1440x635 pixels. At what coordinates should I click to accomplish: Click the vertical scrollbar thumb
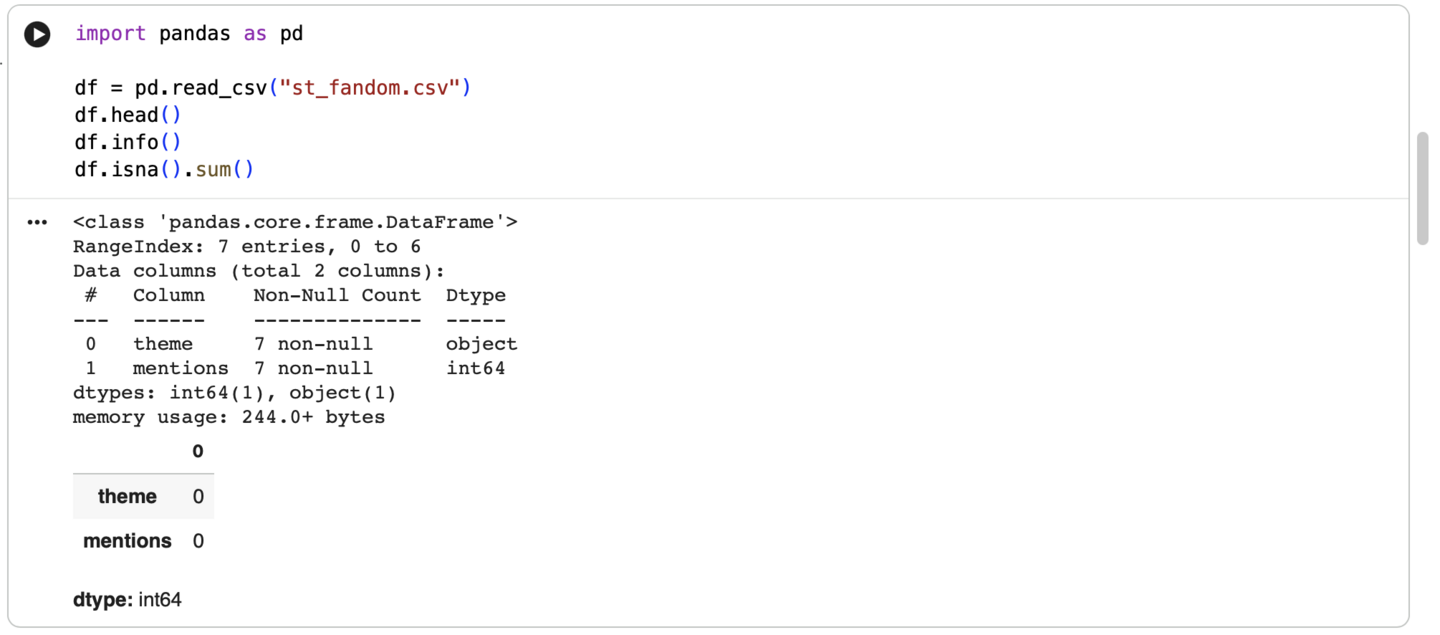(1423, 188)
